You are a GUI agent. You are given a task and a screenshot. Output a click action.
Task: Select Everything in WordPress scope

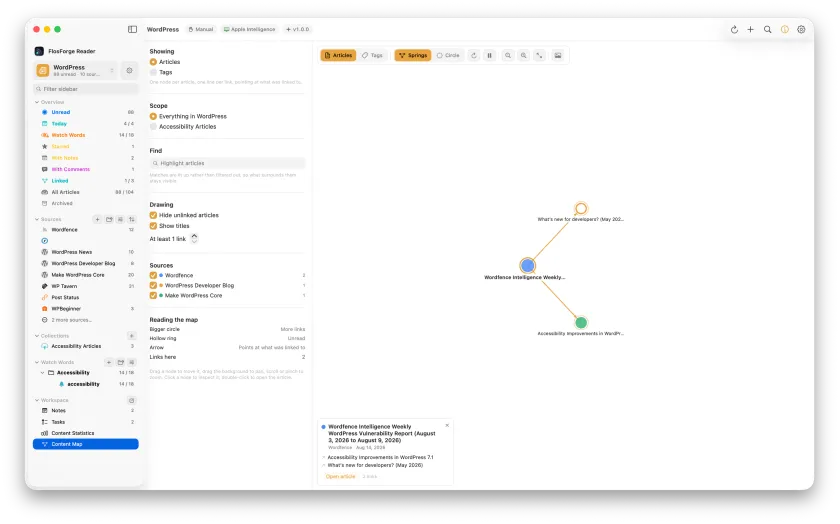coord(153,116)
